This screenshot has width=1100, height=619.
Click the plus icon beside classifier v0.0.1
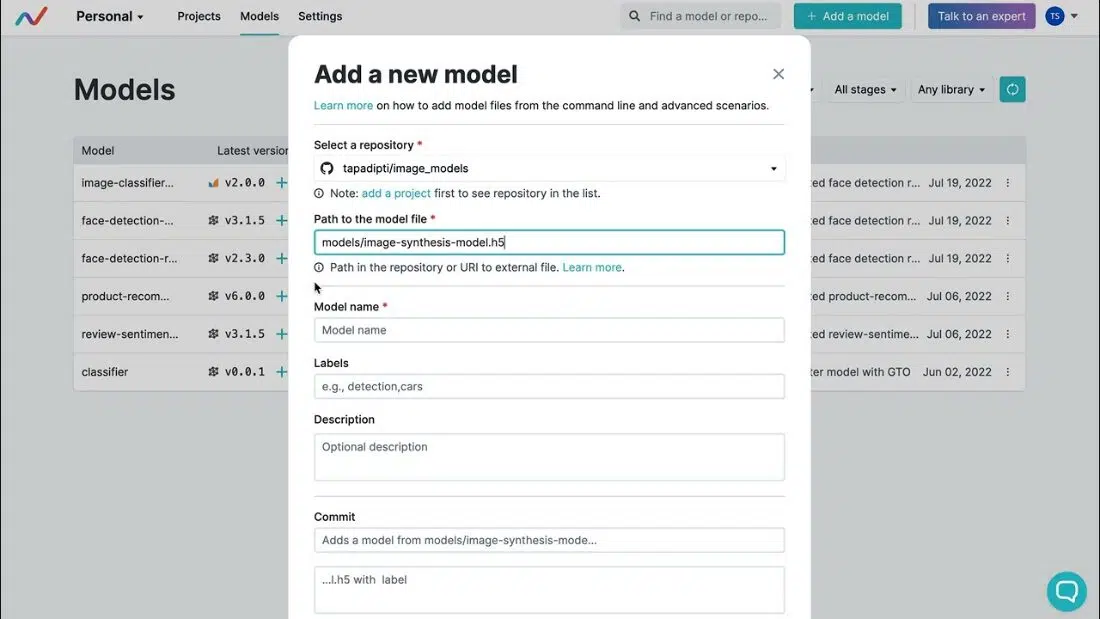point(281,372)
